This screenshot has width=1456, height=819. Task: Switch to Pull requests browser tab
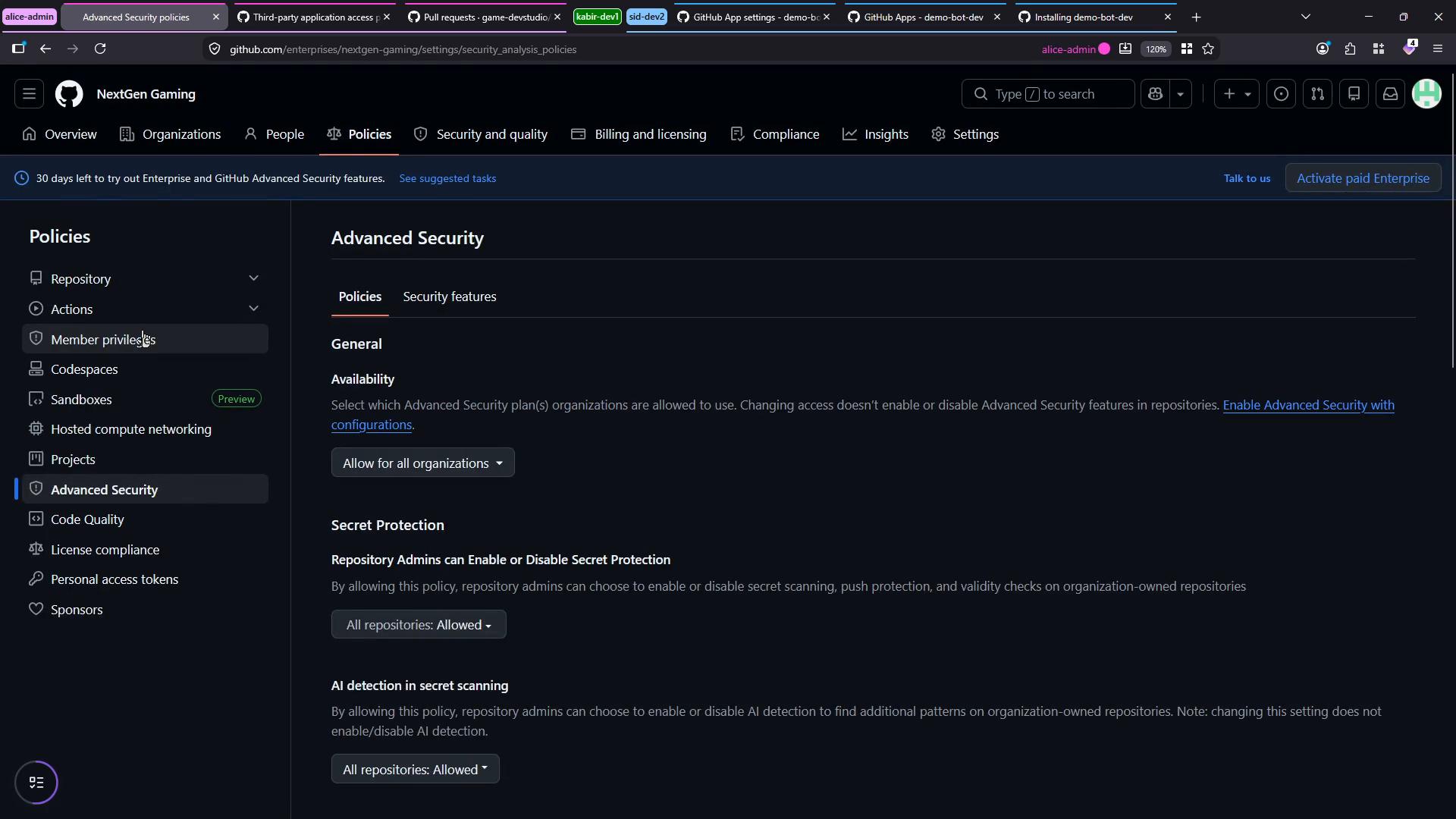485,17
